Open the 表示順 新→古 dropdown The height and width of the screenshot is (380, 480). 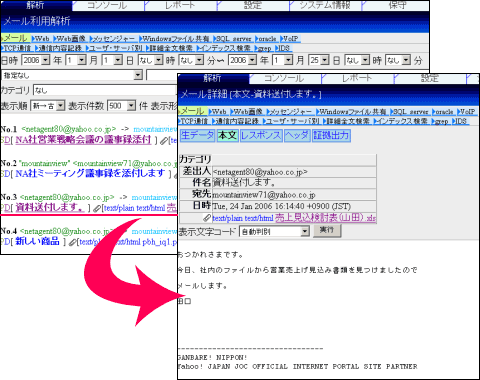coord(48,106)
